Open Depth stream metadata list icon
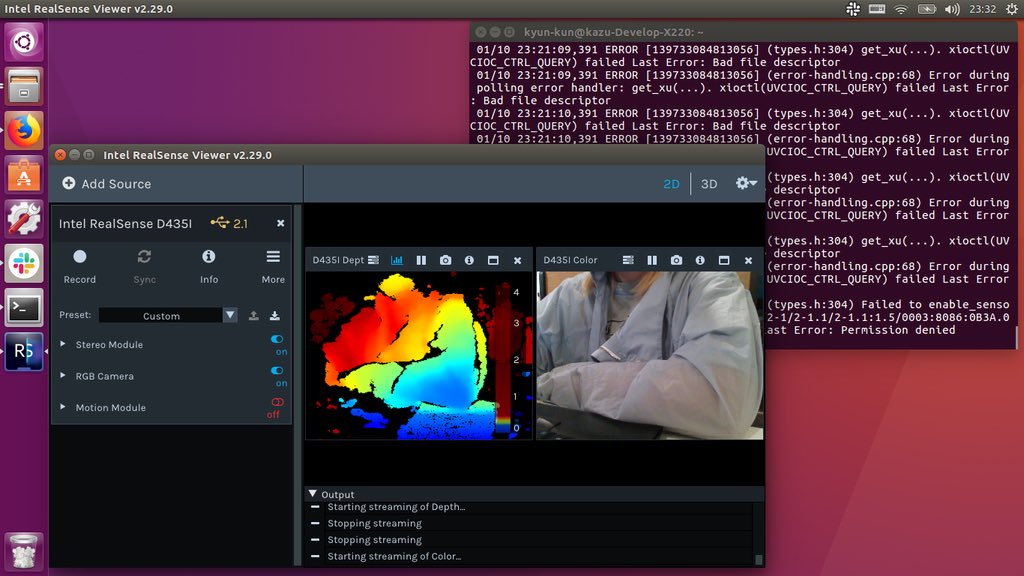 click(x=374, y=260)
